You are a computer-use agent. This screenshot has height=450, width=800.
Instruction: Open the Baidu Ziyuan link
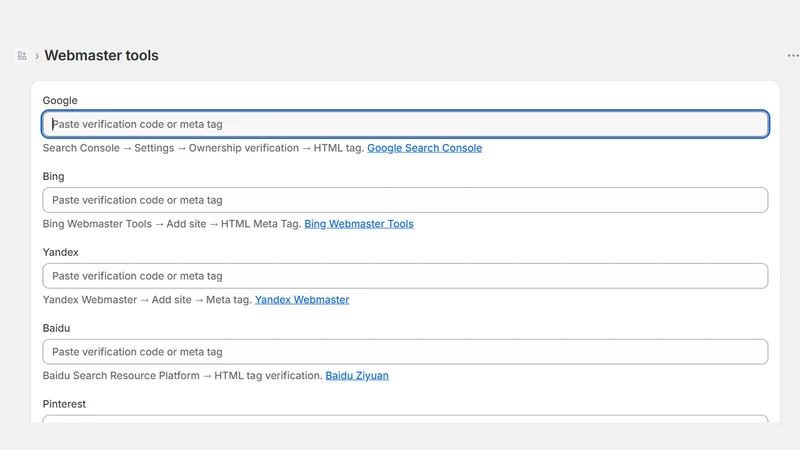pyautogui.click(x=357, y=376)
